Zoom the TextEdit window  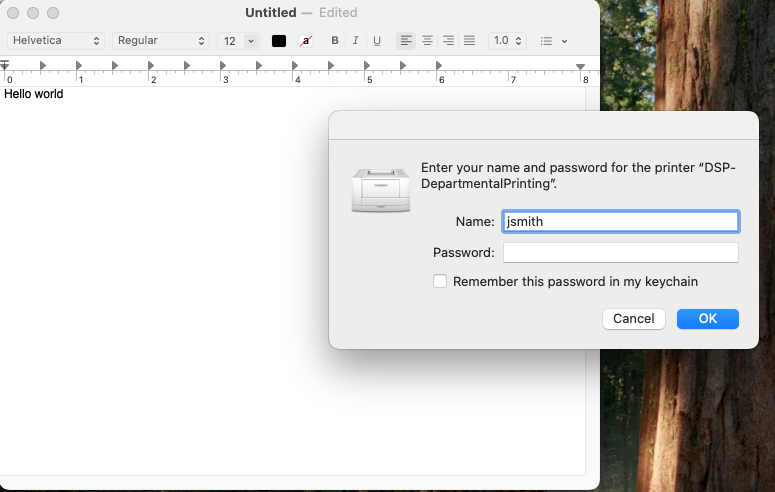53,13
